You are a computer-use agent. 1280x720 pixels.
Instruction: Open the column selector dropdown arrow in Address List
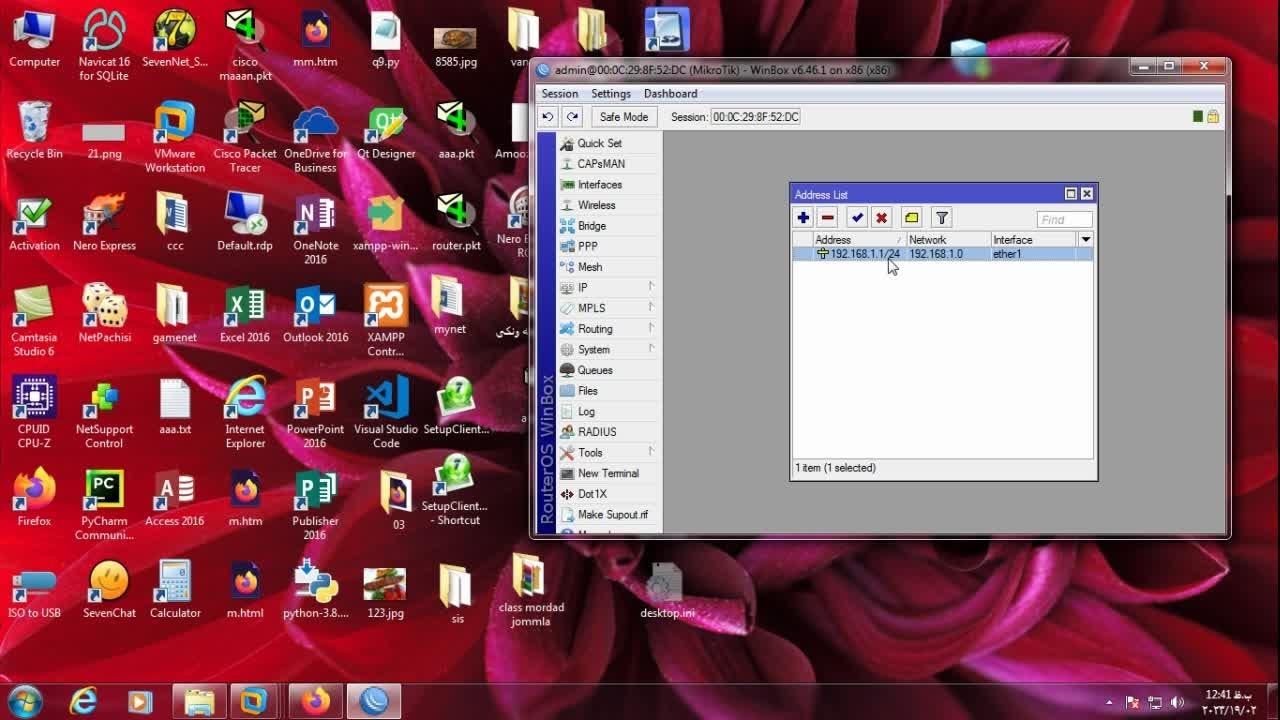click(x=1085, y=240)
